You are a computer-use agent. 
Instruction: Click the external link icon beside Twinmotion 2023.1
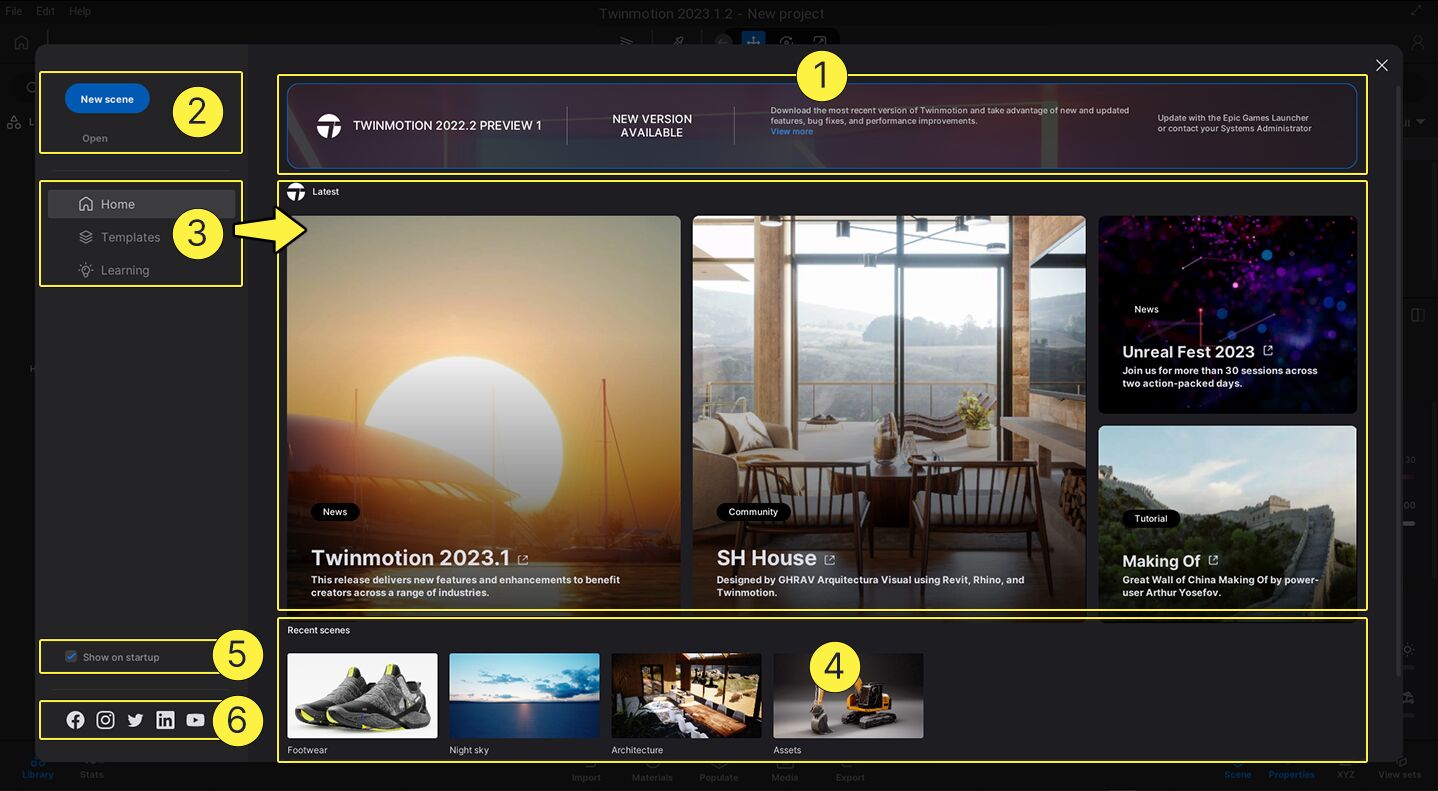click(x=523, y=560)
